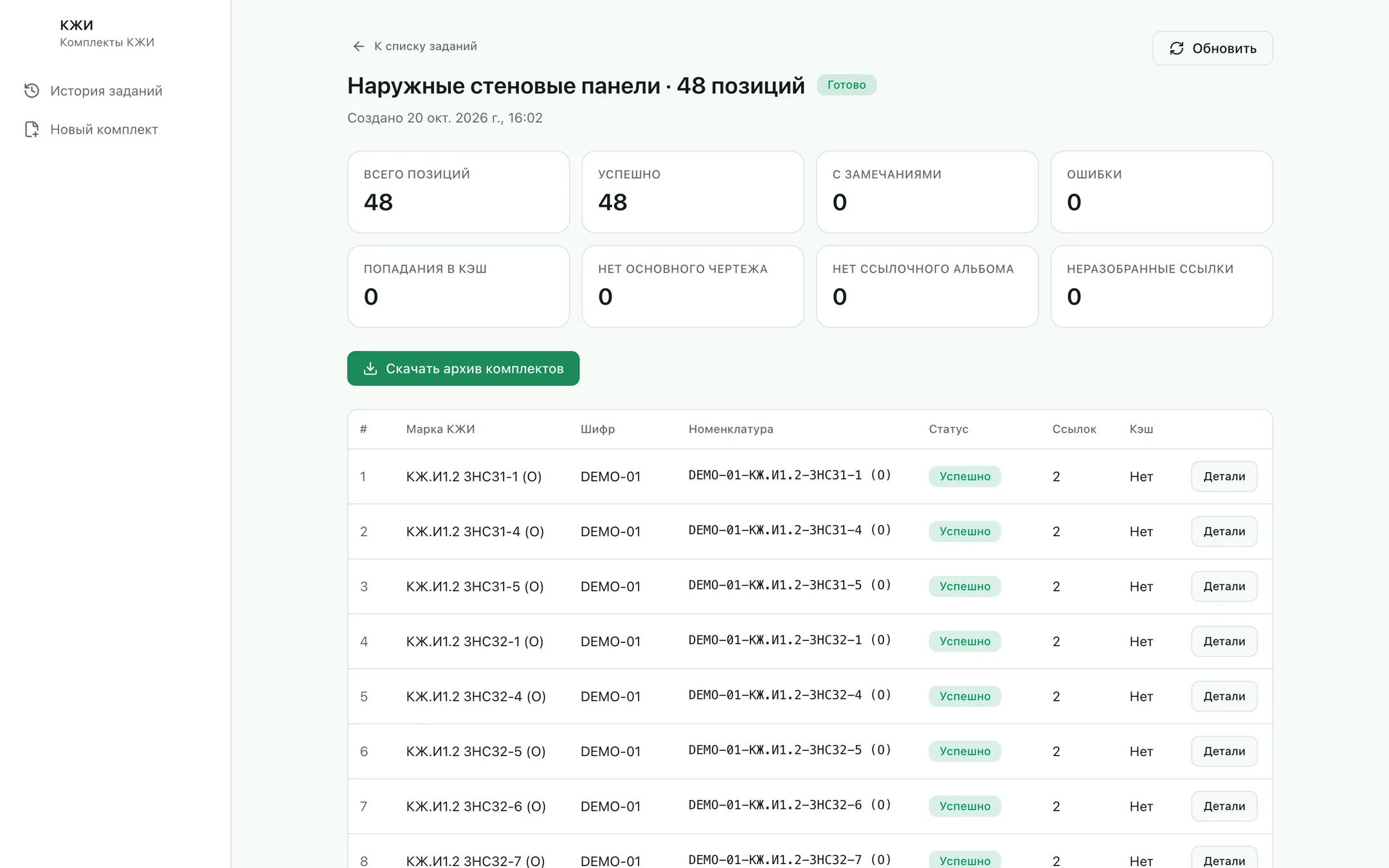The width and height of the screenshot is (1389, 868).
Task: Click the Успешно summary stat card
Action: coord(693,192)
